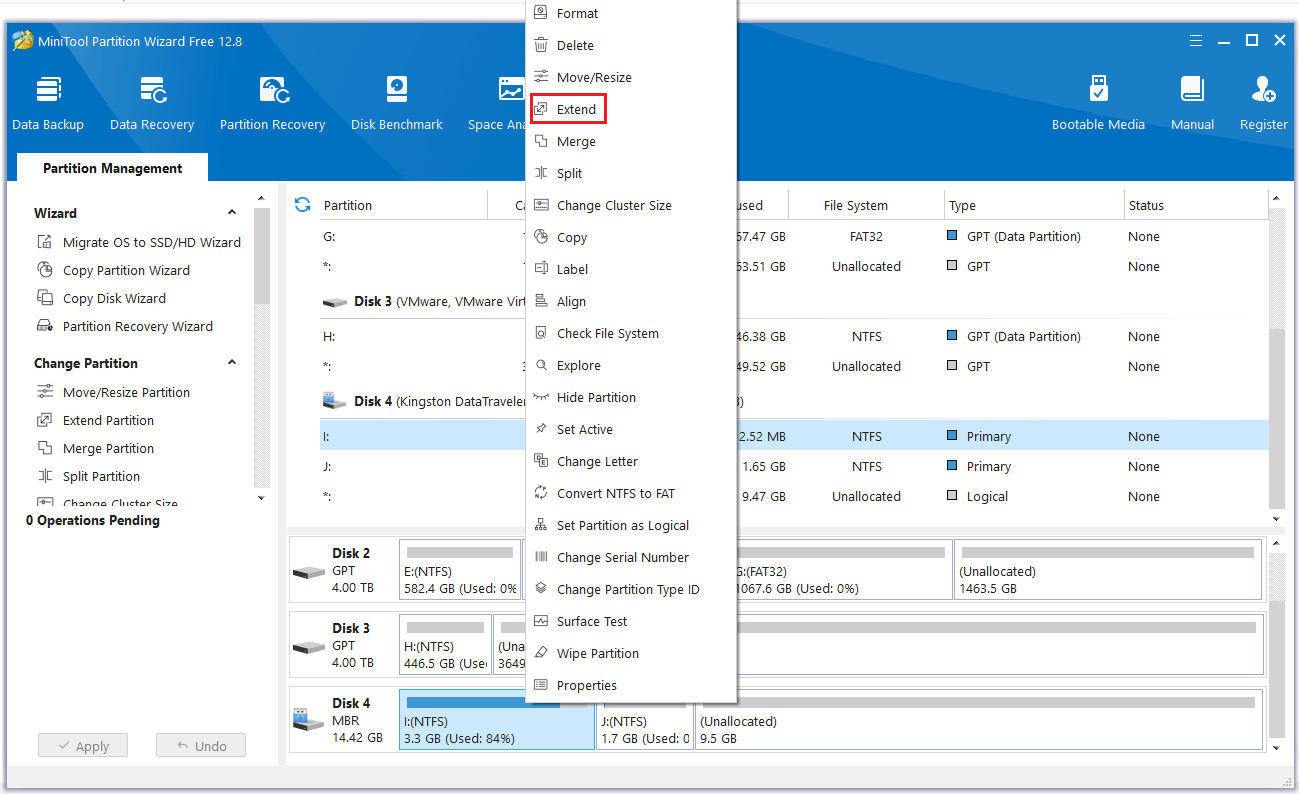Choose Split in context menu
The height and width of the screenshot is (794, 1299).
click(x=632, y=173)
